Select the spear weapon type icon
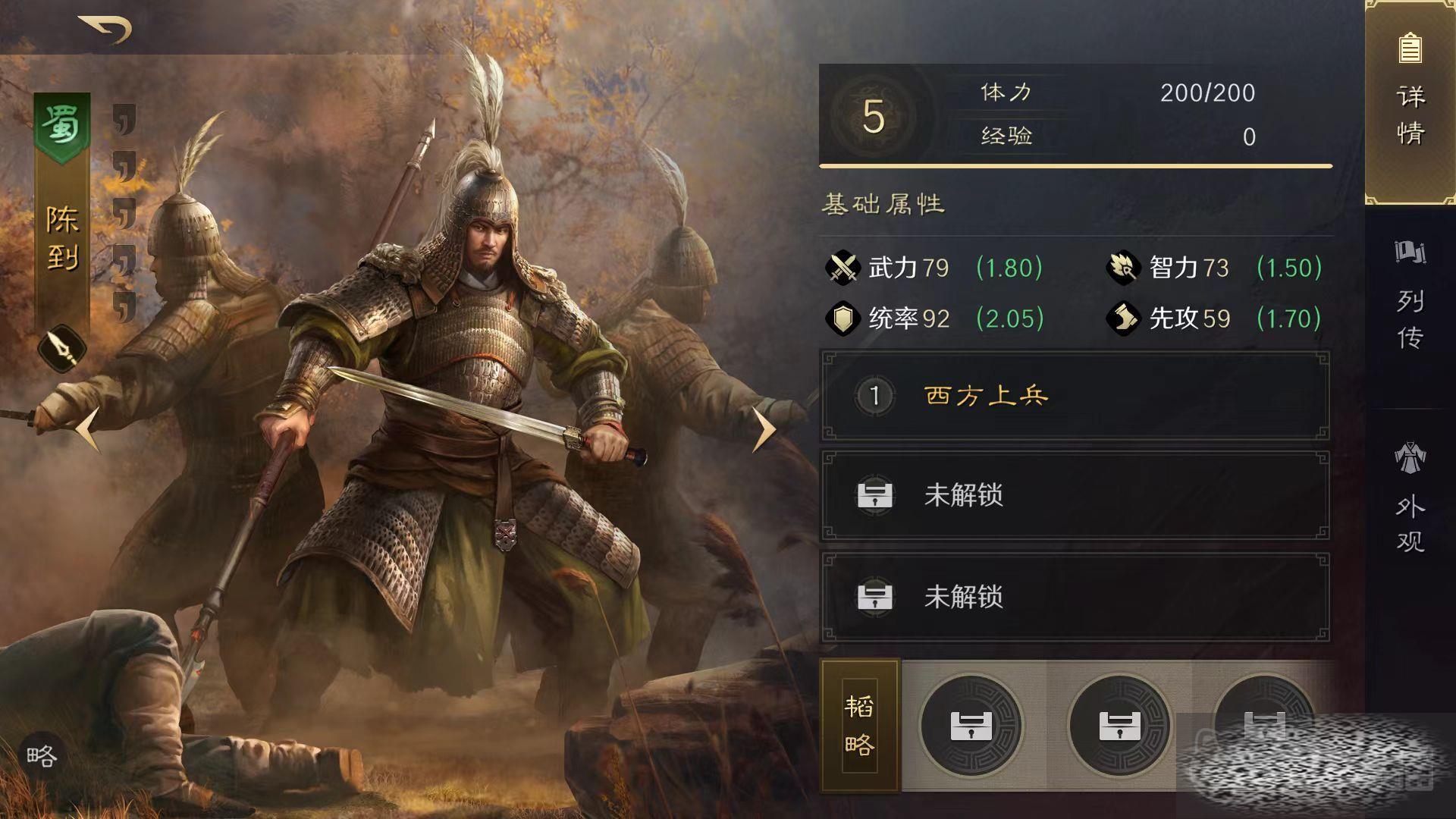This screenshot has height=819, width=1456. [x=62, y=349]
